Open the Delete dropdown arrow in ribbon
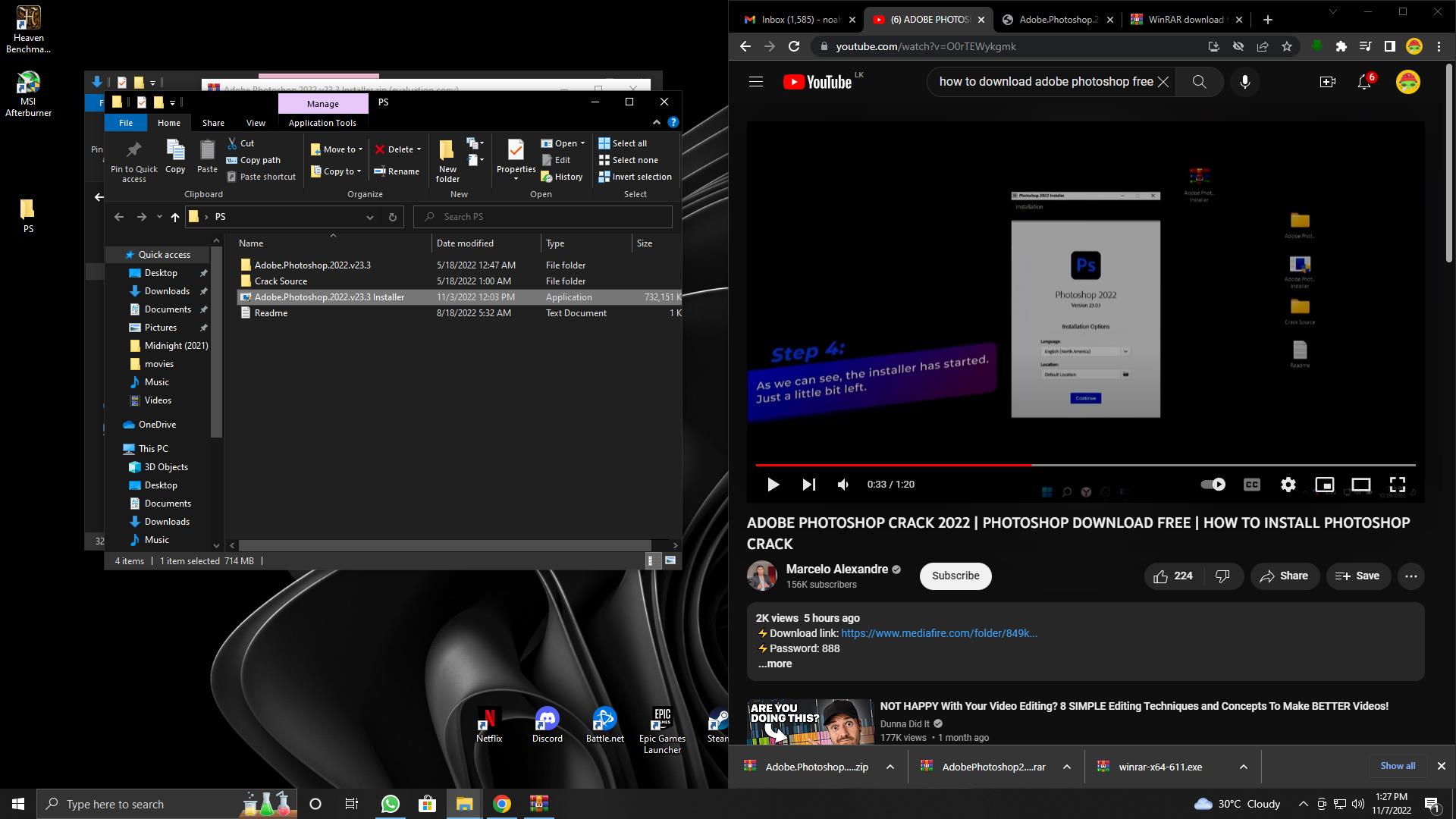 [419, 149]
